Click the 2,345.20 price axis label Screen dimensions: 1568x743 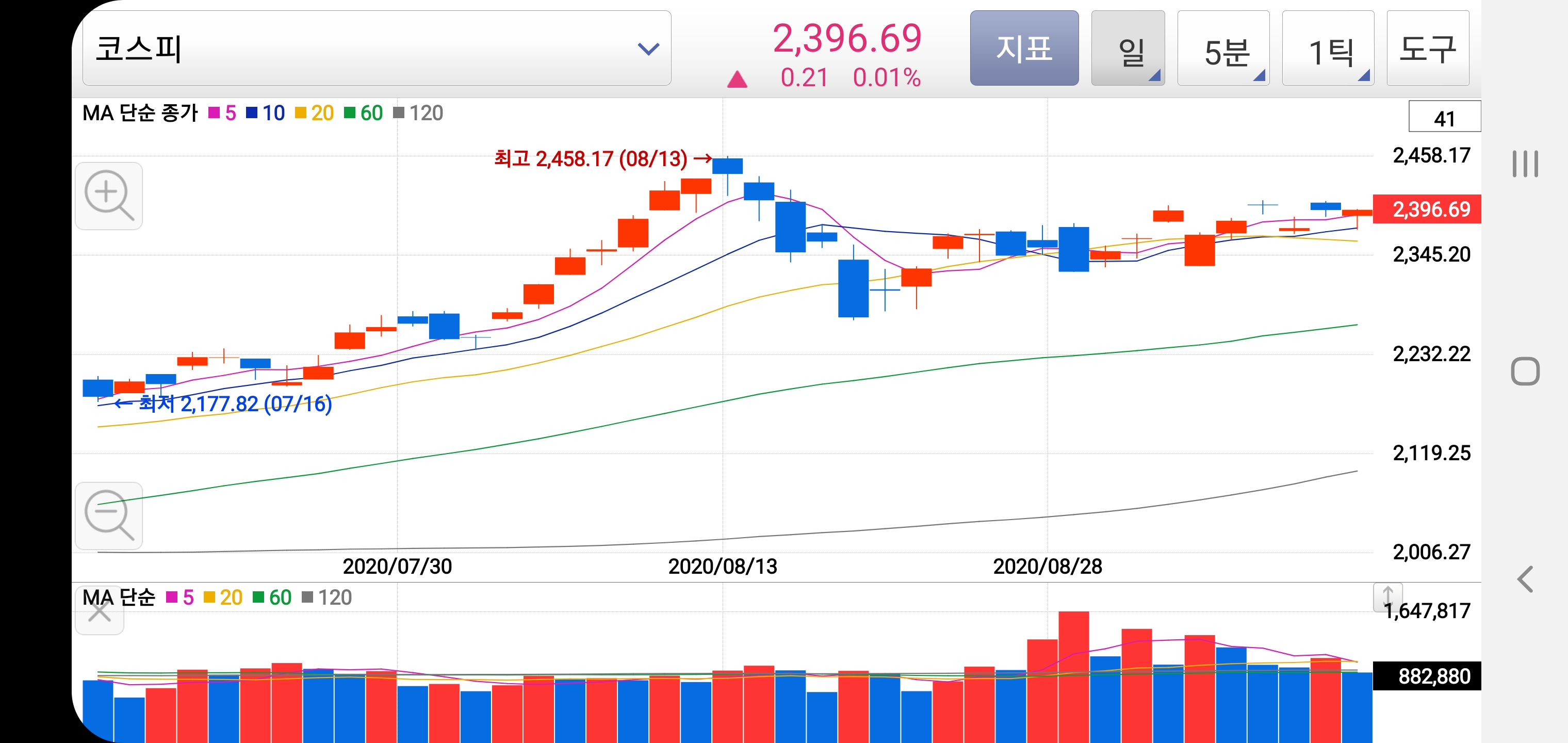(x=1432, y=254)
